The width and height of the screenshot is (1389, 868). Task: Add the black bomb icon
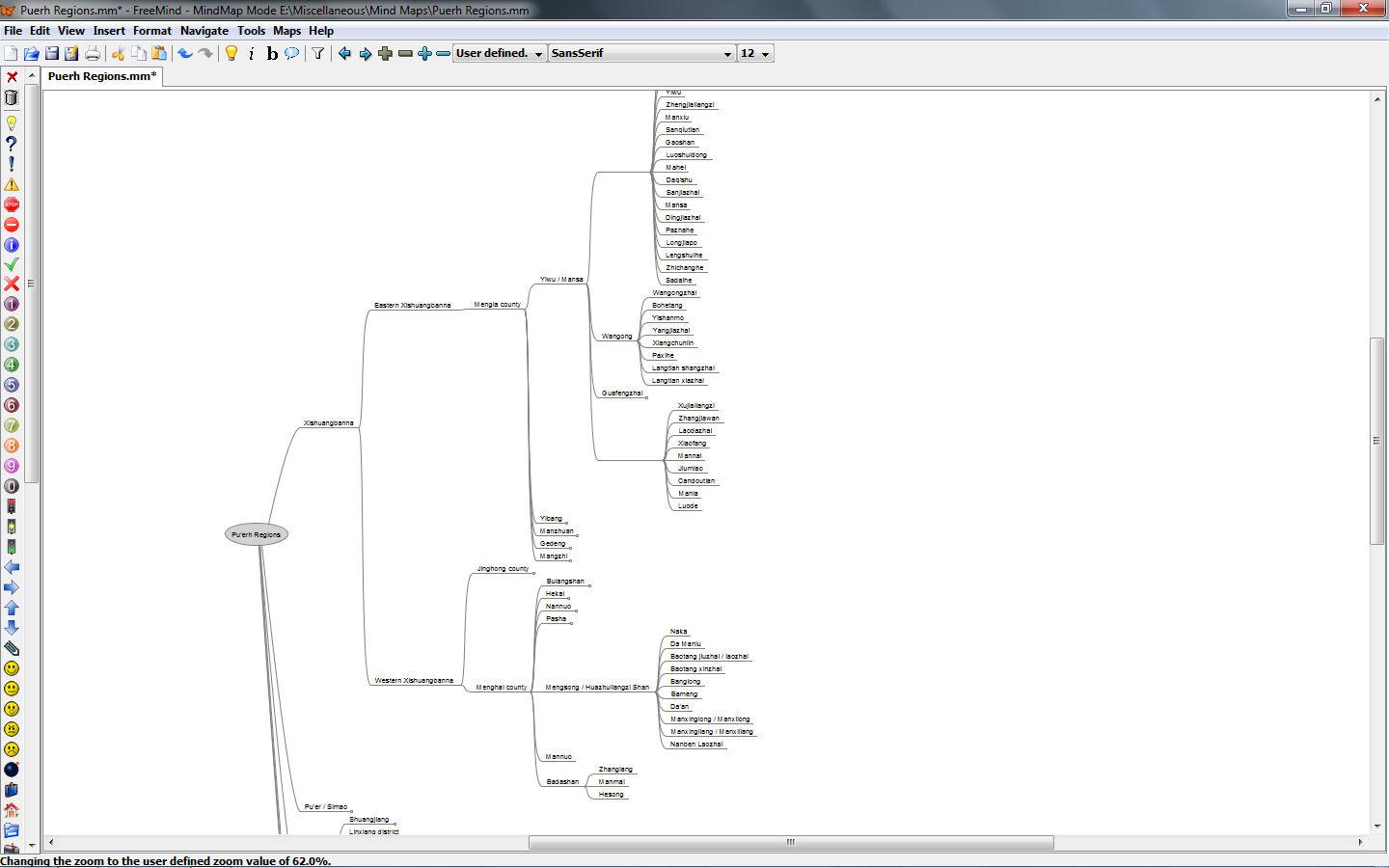tap(12, 770)
